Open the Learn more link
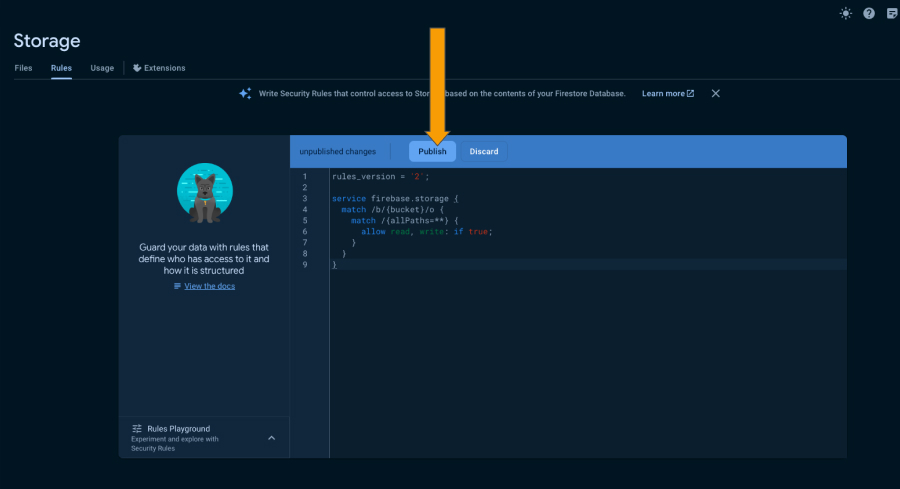The height and width of the screenshot is (489, 900). click(668, 94)
